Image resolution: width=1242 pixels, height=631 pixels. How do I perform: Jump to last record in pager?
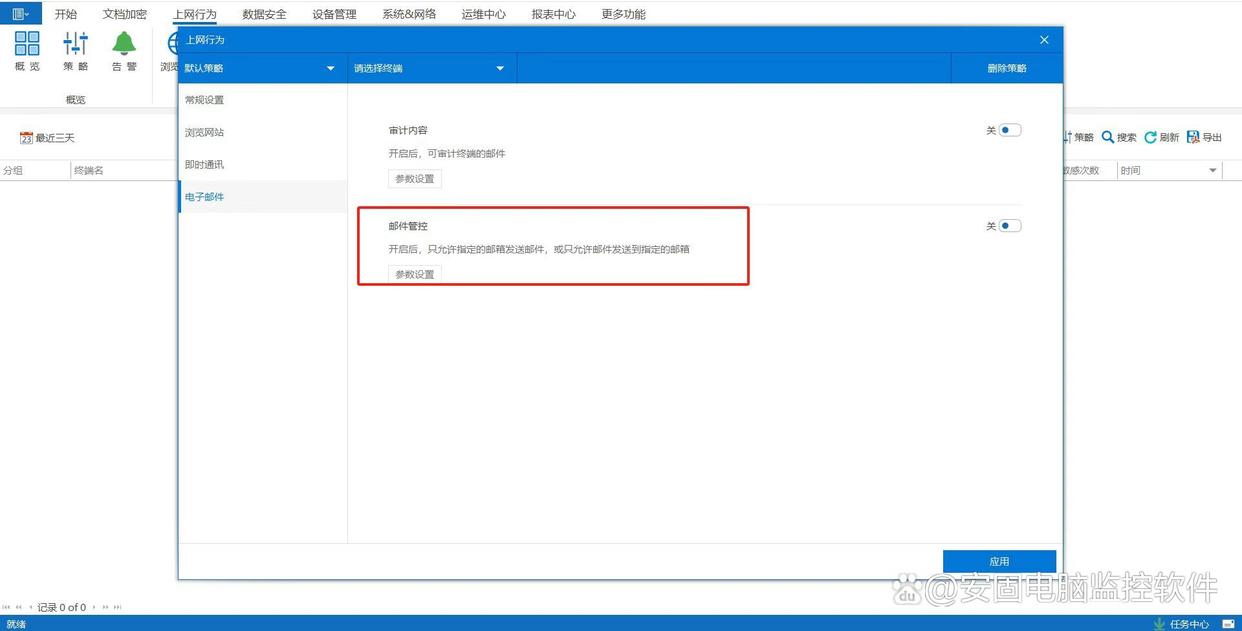pyautogui.click(x=118, y=607)
